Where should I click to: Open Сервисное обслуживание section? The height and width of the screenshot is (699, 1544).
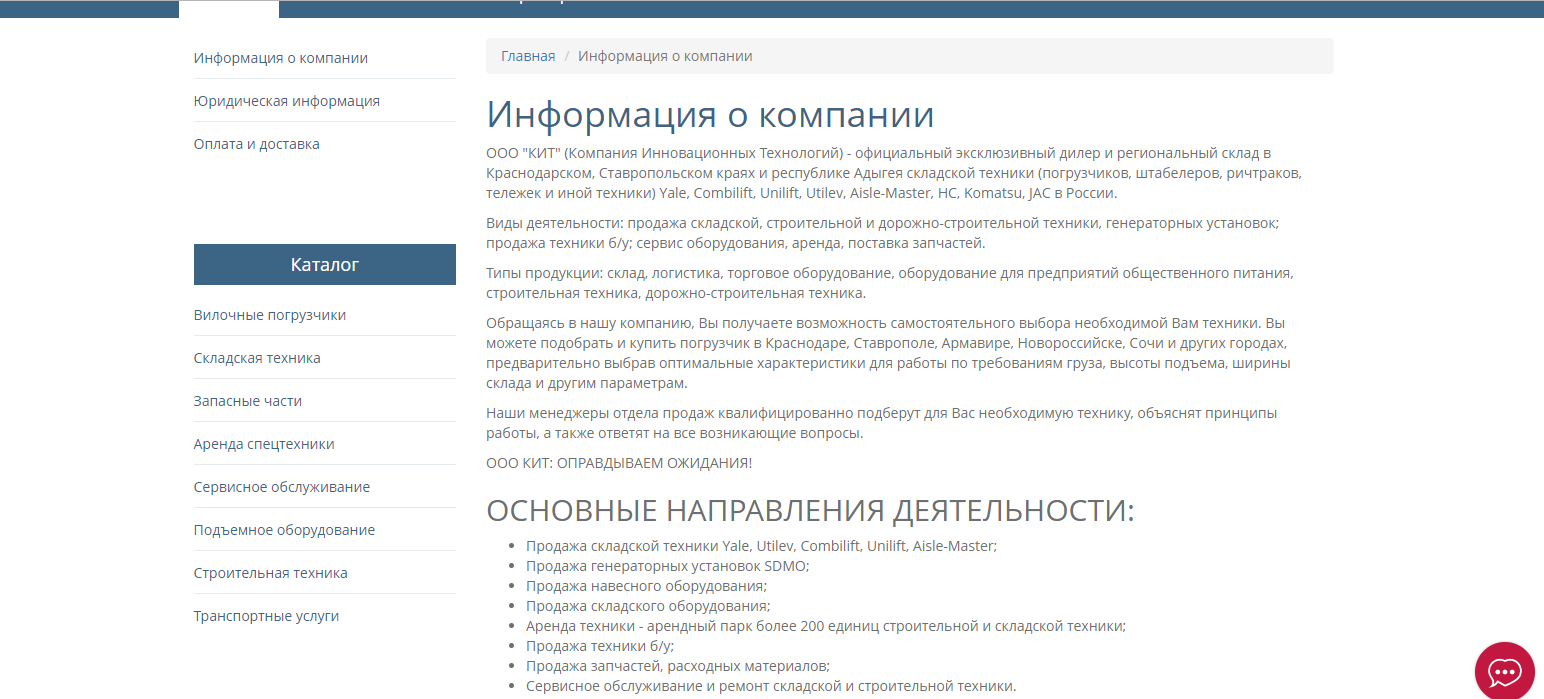pyautogui.click(x=282, y=487)
